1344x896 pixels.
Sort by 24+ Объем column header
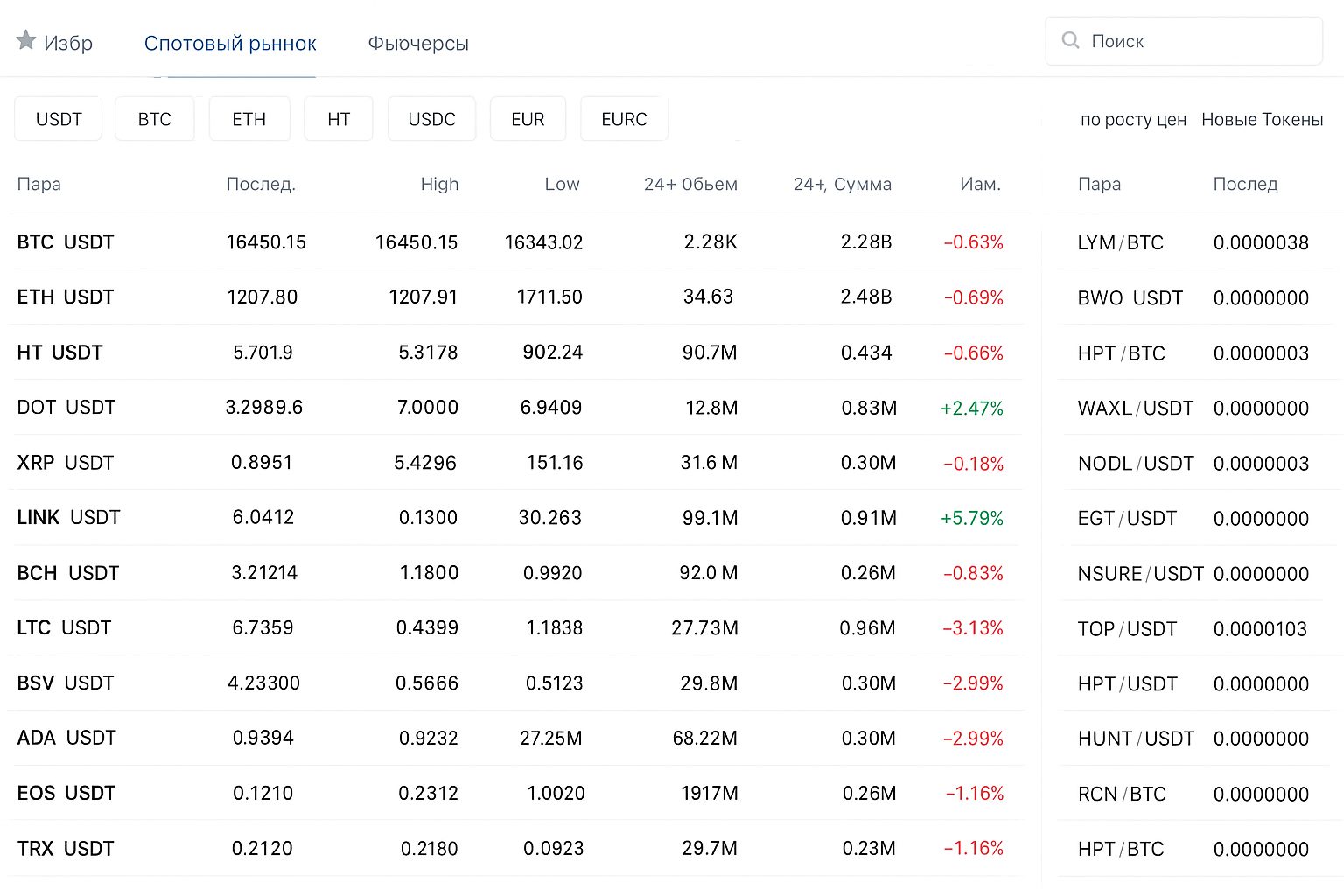tap(690, 184)
